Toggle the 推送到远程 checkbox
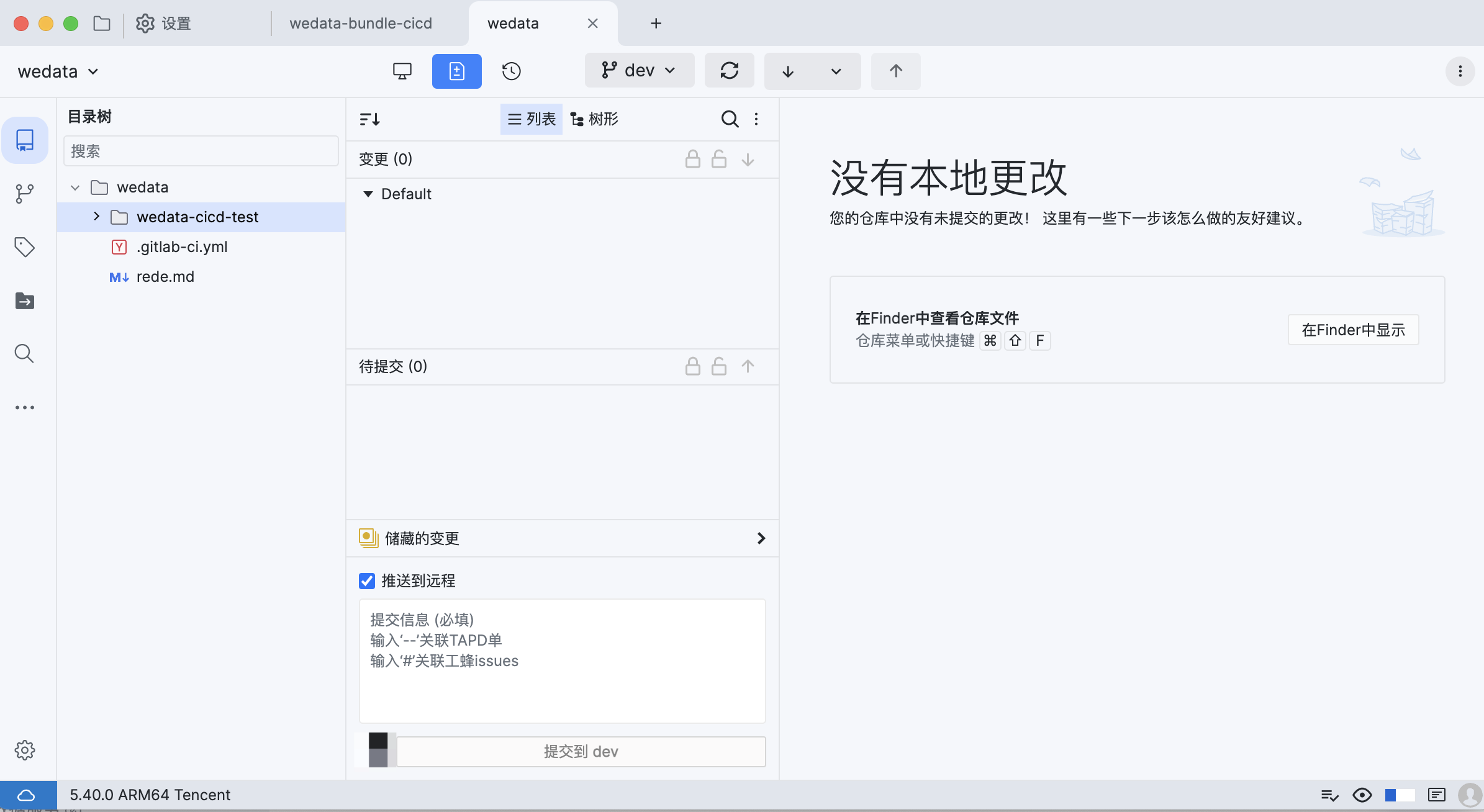 coord(367,580)
